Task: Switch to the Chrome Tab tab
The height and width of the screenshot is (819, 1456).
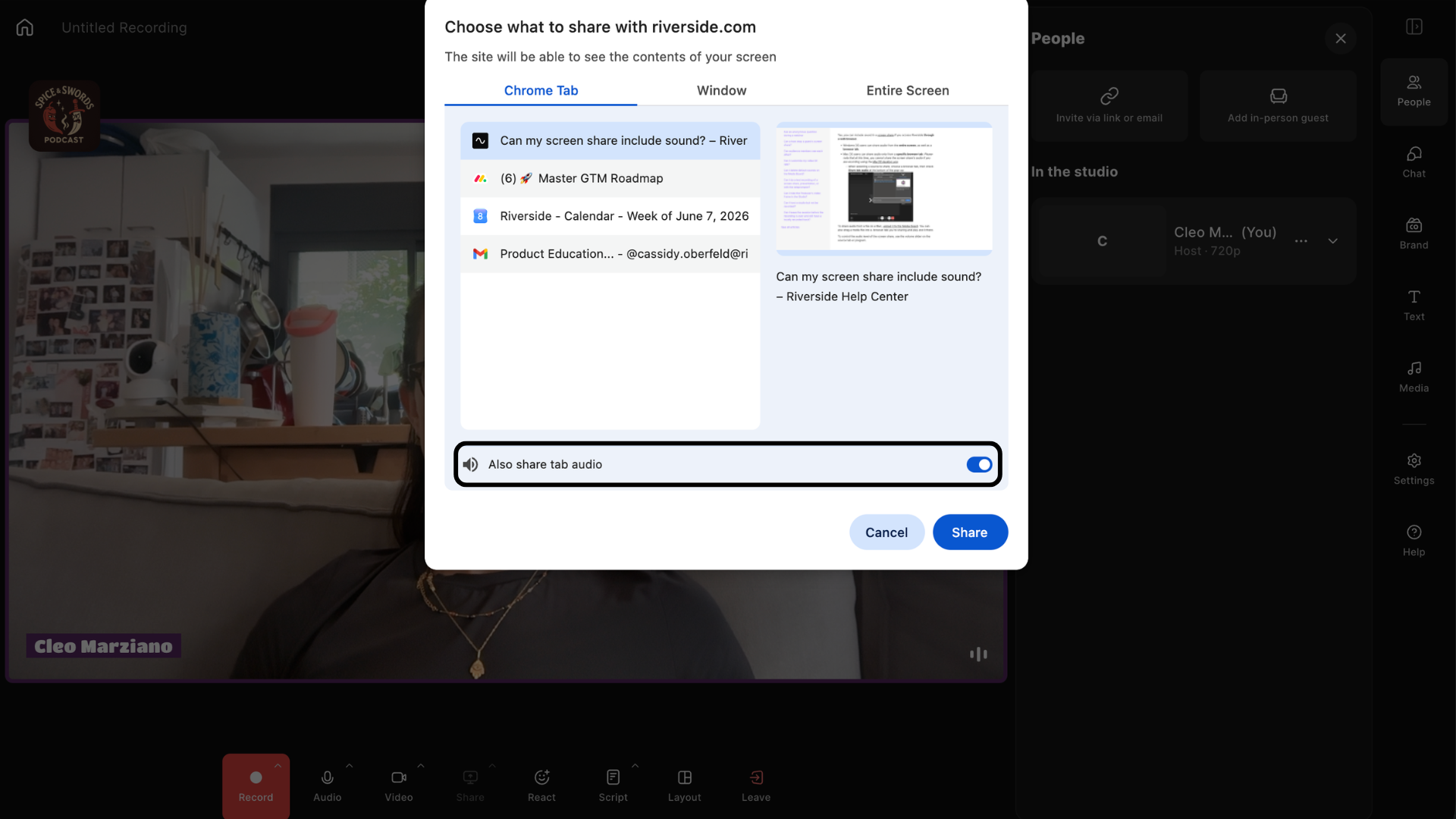Action: [x=541, y=90]
